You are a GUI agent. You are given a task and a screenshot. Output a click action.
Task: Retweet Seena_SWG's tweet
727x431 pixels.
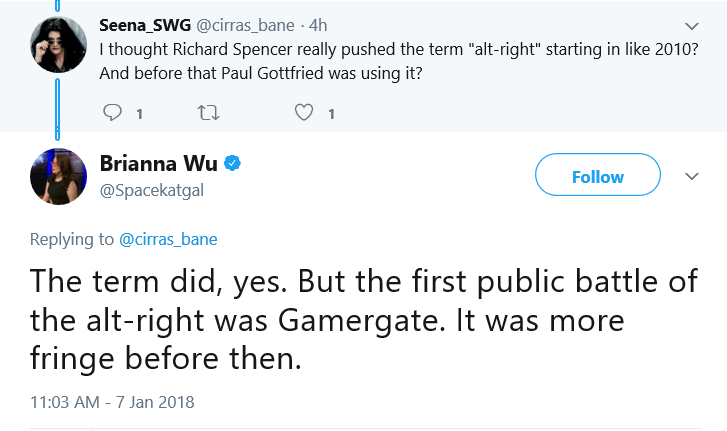(x=208, y=113)
